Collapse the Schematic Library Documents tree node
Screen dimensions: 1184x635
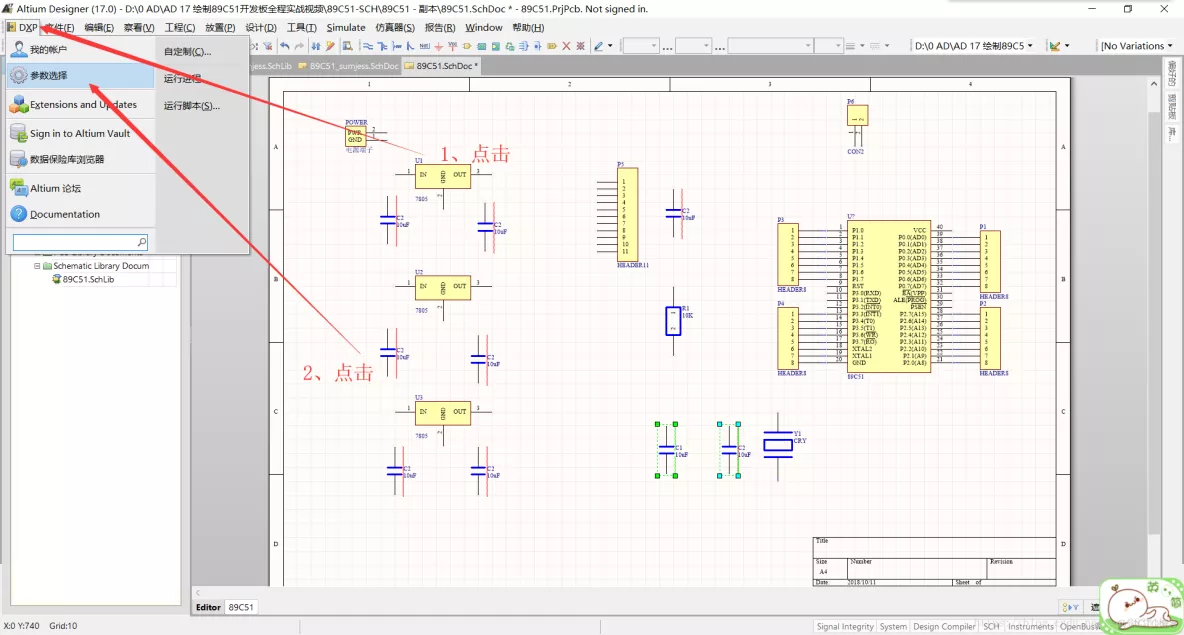(x=37, y=266)
